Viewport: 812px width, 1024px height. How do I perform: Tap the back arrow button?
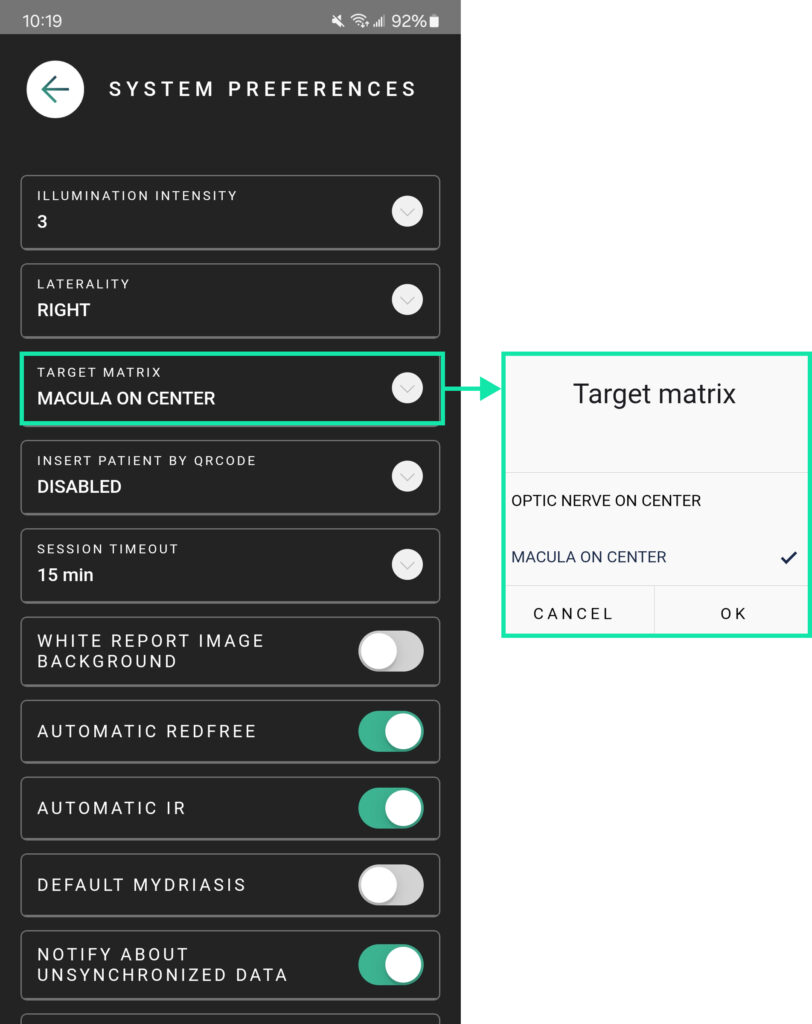pyautogui.click(x=55, y=89)
